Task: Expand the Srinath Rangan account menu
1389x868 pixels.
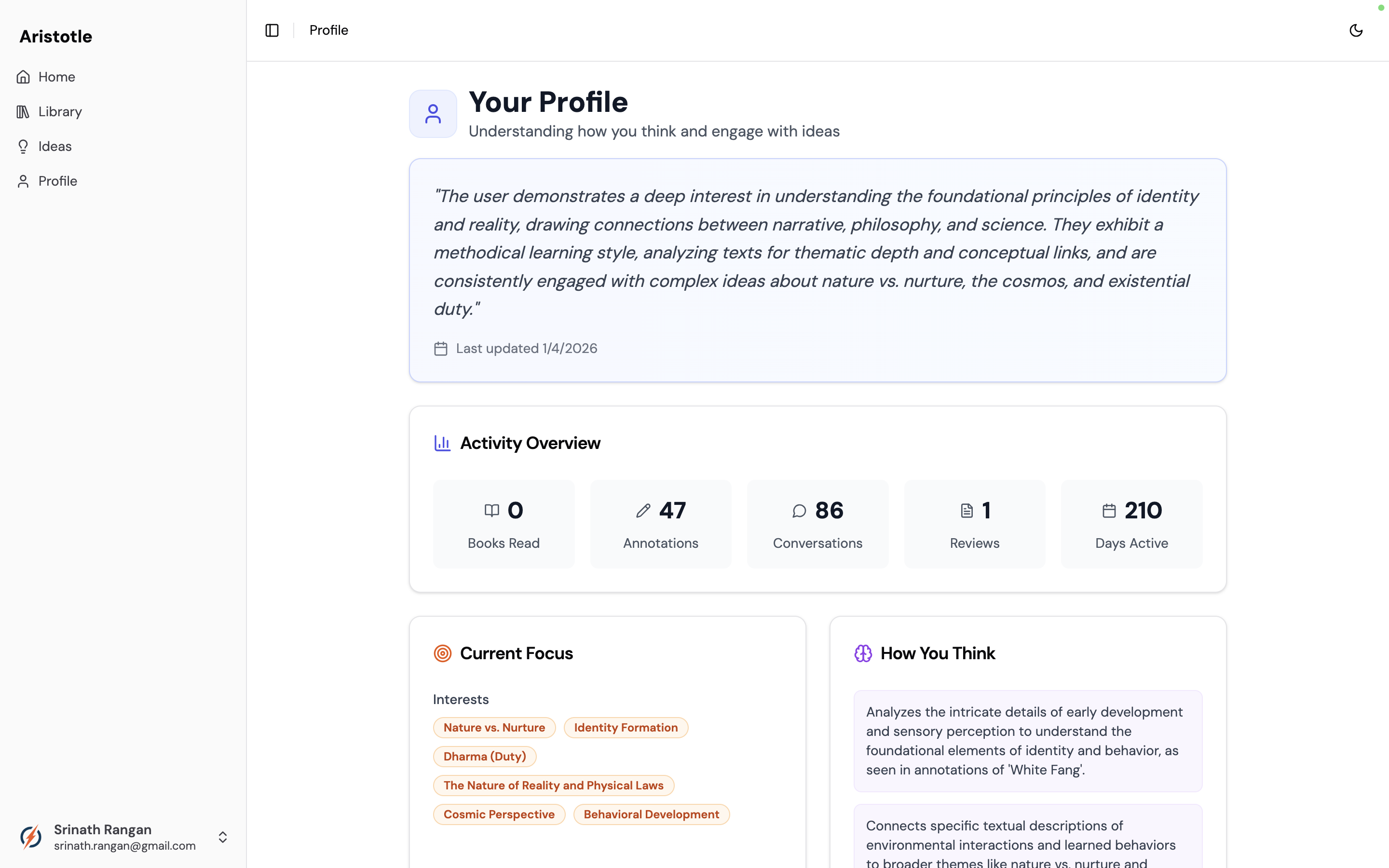Action: (223, 837)
